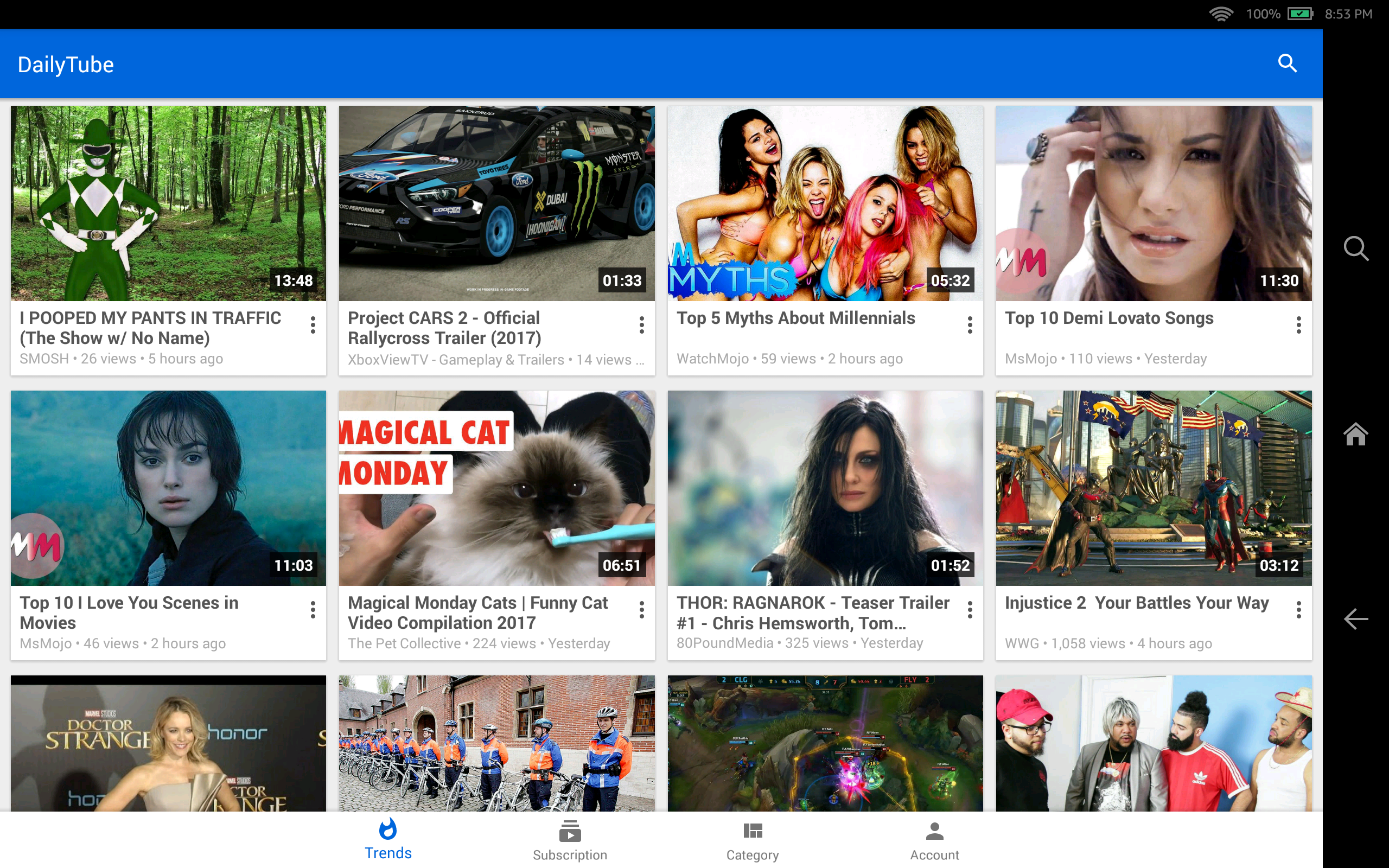Play the Project CARS 2 rally car thumbnail
This screenshot has width=1389, height=868.
click(x=496, y=203)
